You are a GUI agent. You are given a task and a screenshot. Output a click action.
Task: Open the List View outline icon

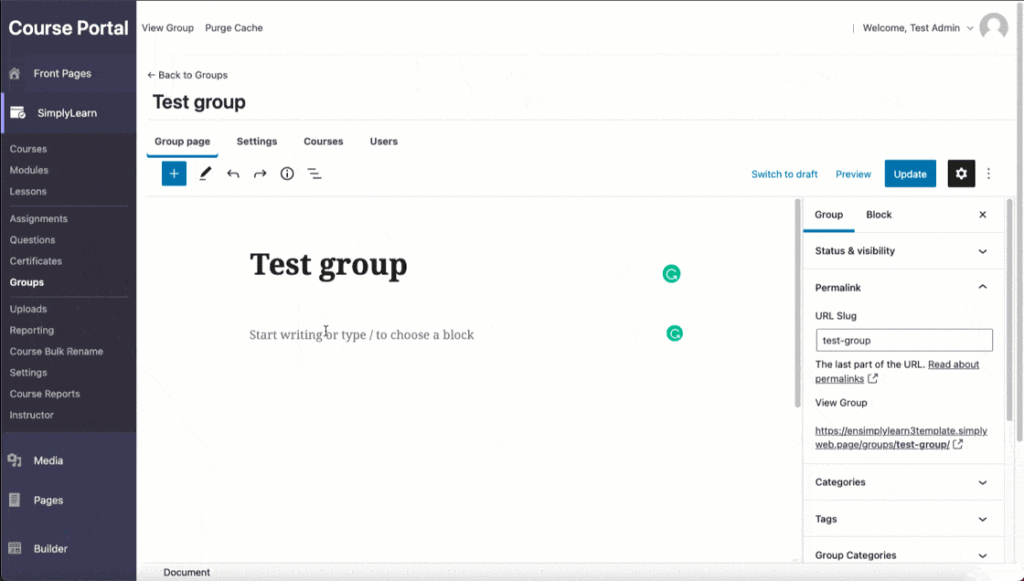pos(314,174)
